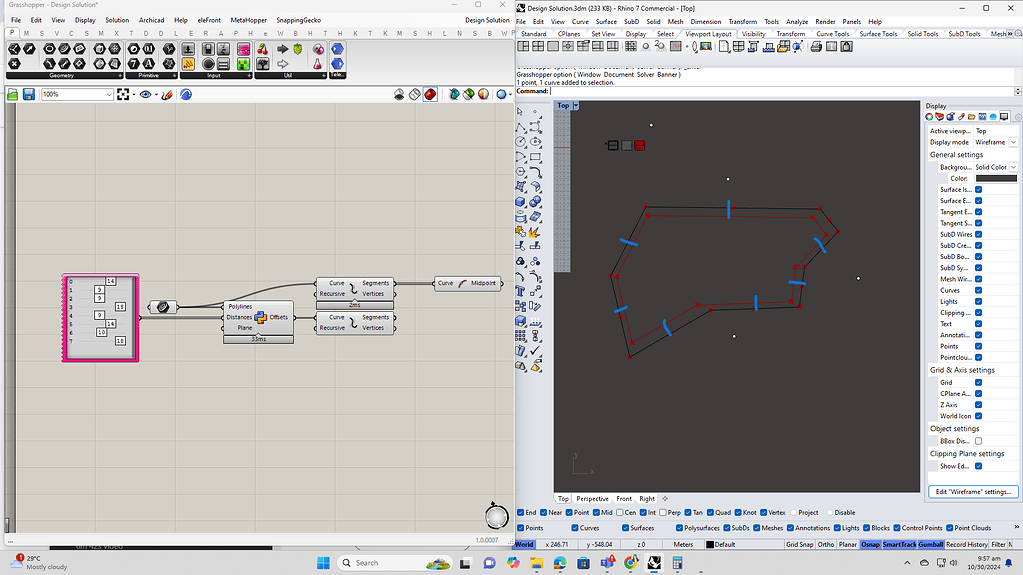Uncheck the Curves display setting
Screen dimensions: 1023x575
coord(978,290)
